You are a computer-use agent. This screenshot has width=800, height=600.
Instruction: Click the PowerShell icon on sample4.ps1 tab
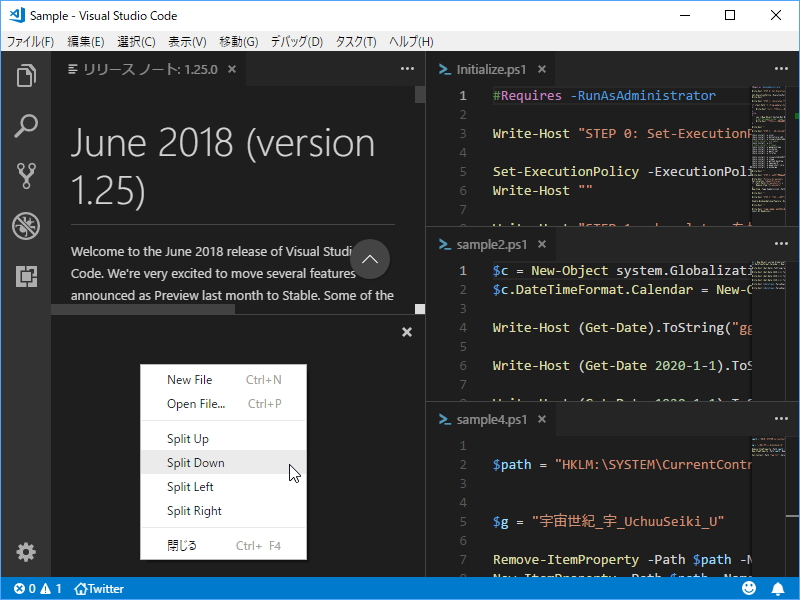pos(445,419)
